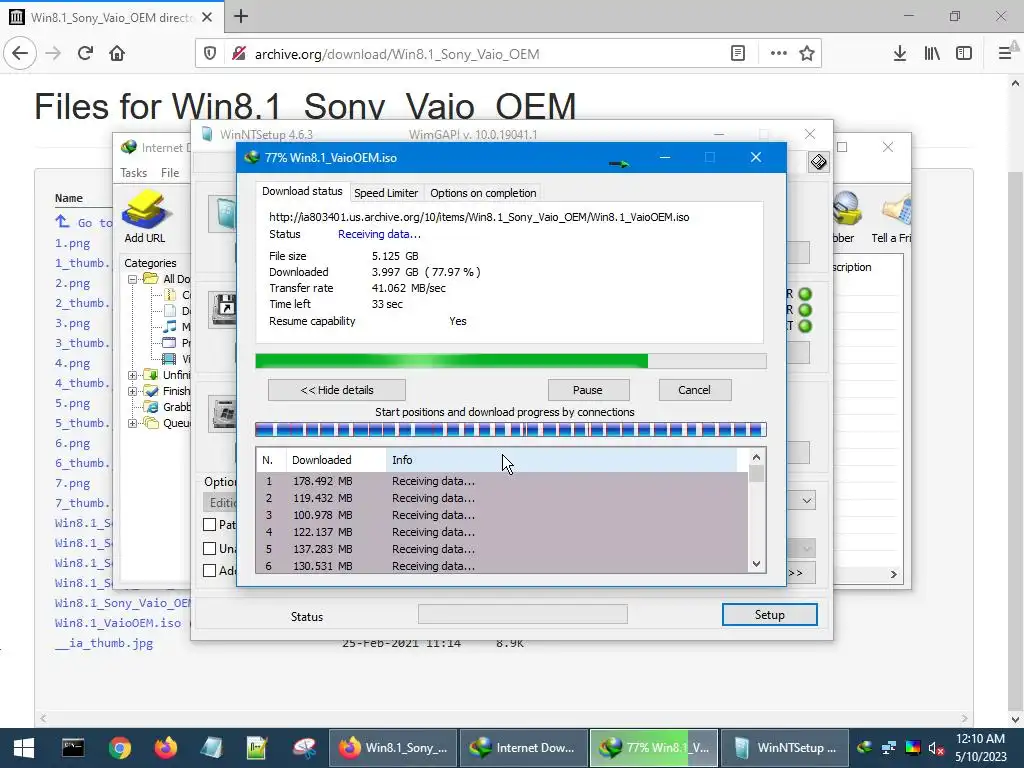This screenshot has width=1024, height=768.
Task: Click the WinNTSetup tool icon near top right
Action: [818, 162]
